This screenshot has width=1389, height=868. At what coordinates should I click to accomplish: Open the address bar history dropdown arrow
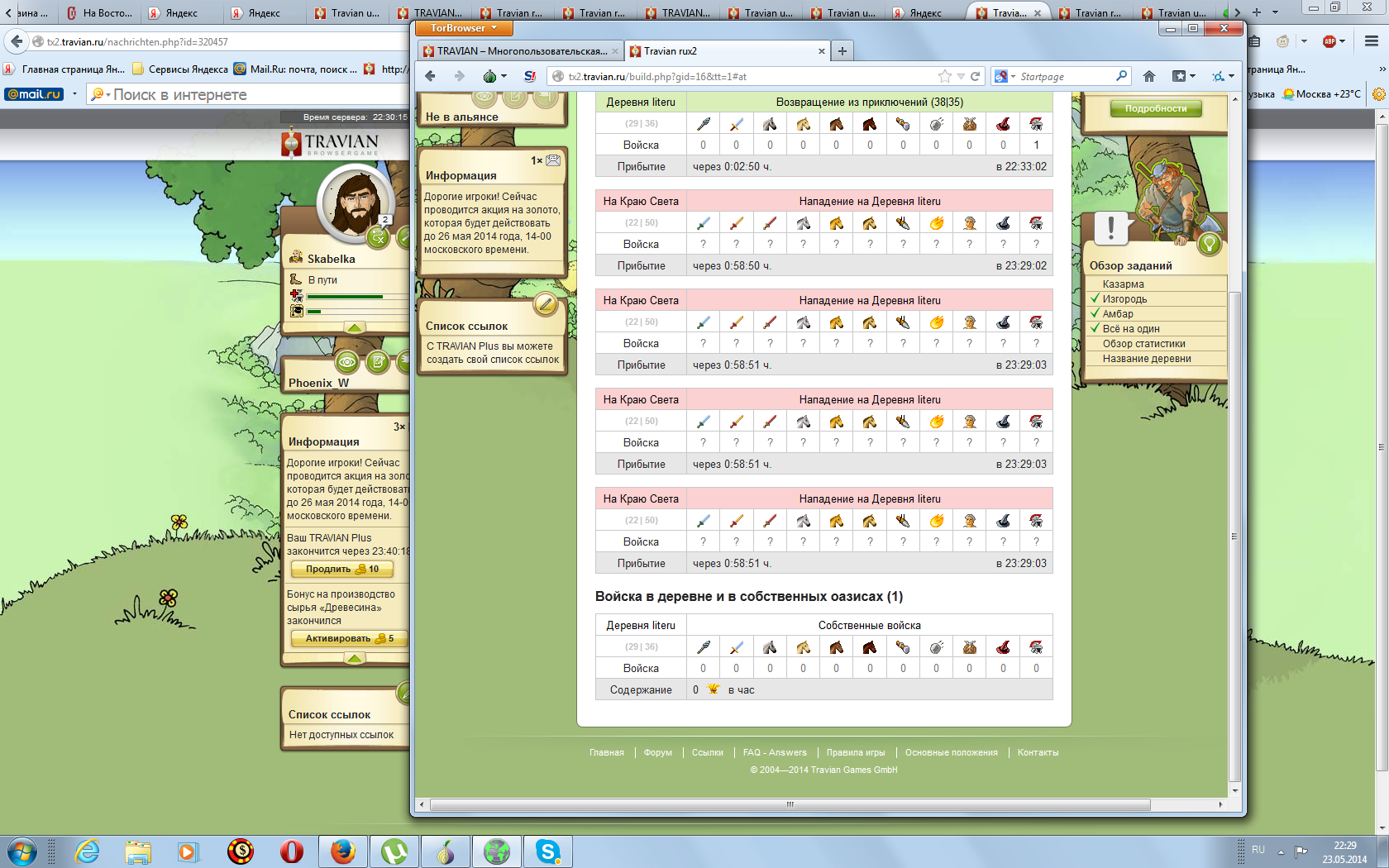click(961, 76)
